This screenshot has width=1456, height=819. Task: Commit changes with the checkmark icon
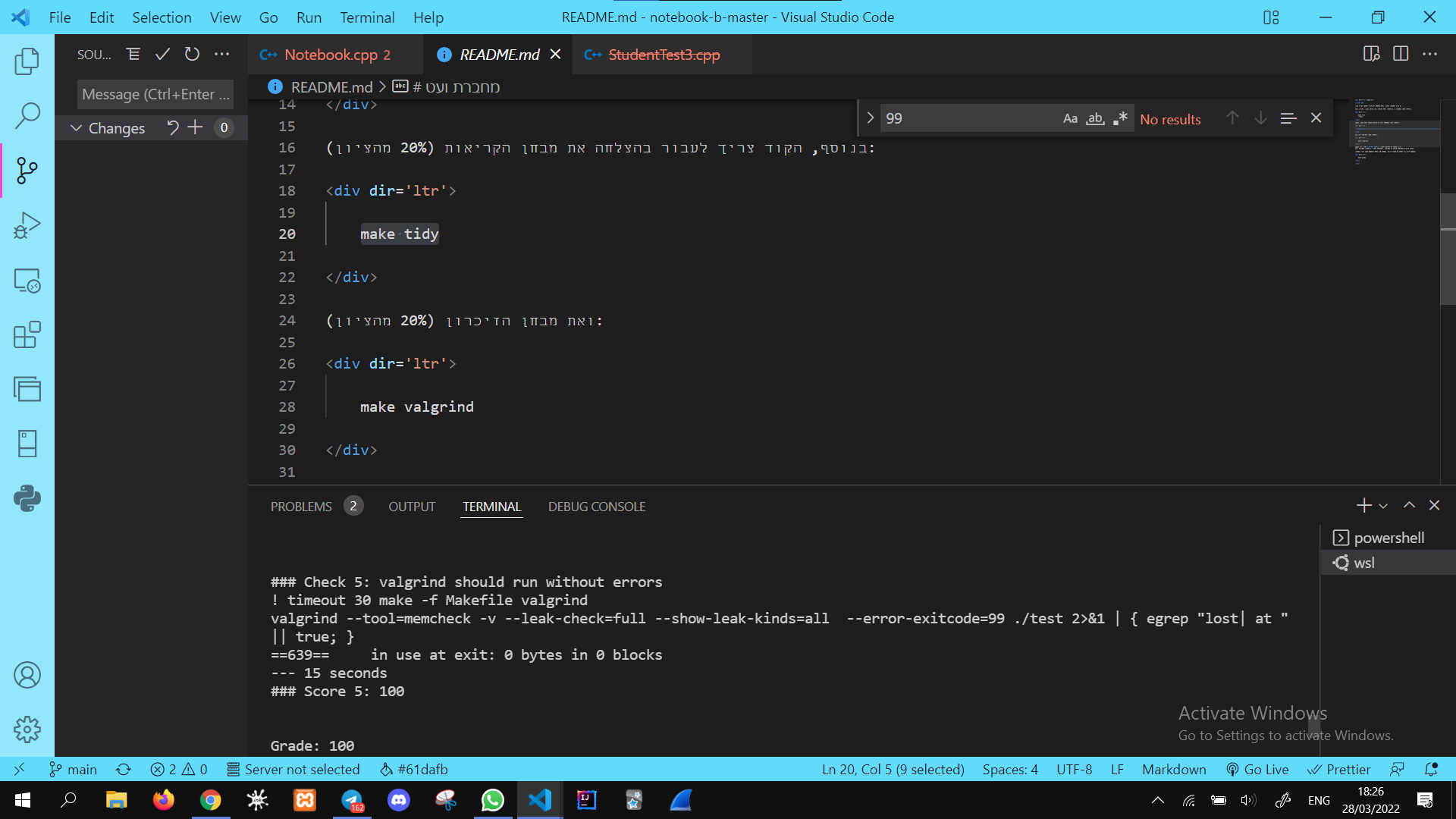coord(162,54)
